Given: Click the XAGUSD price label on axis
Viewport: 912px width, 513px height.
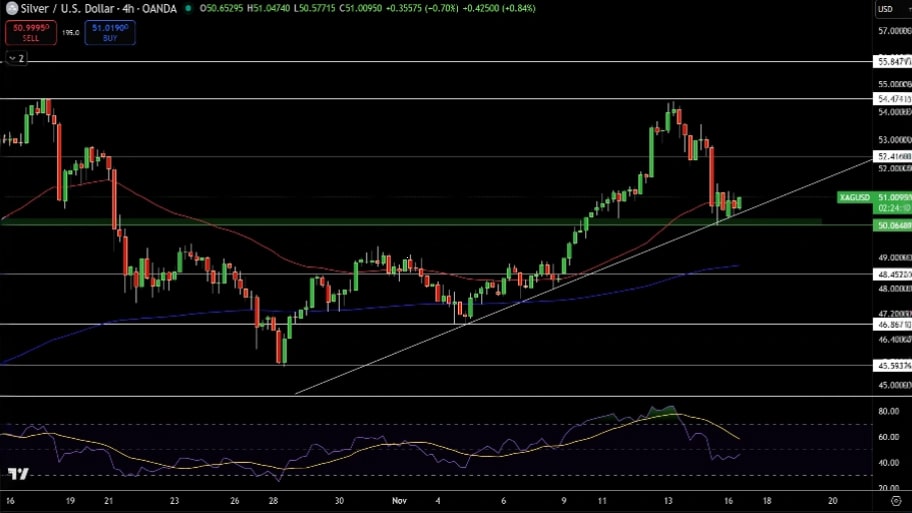Looking at the screenshot, I should 855,198.
